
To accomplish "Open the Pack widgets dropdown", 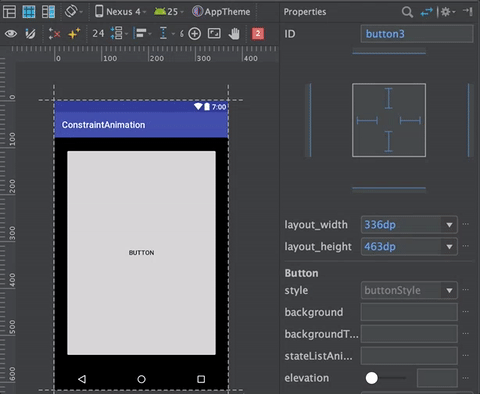I will (x=119, y=34).
